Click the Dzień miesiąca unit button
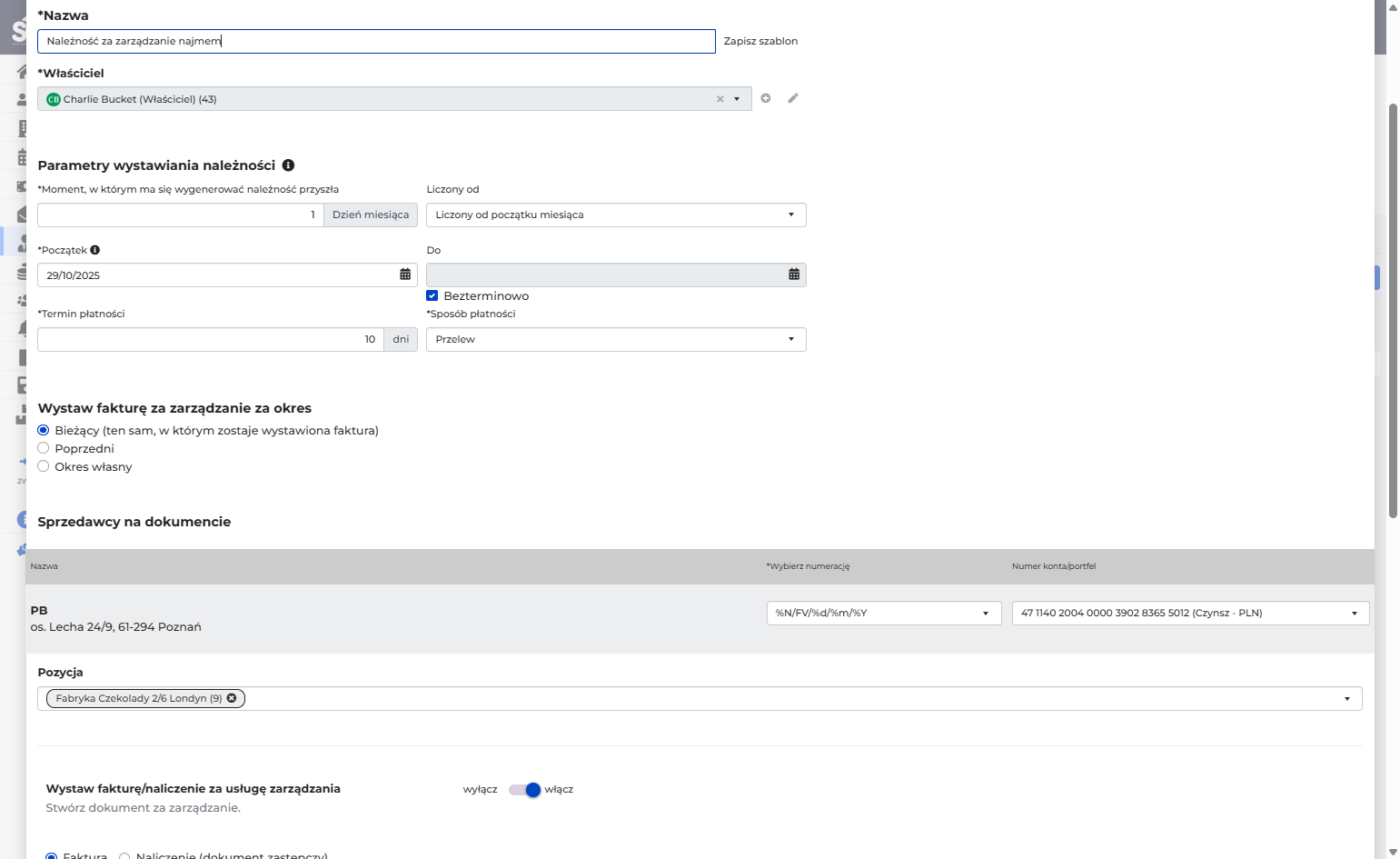This screenshot has width=1400, height=859. (x=371, y=215)
